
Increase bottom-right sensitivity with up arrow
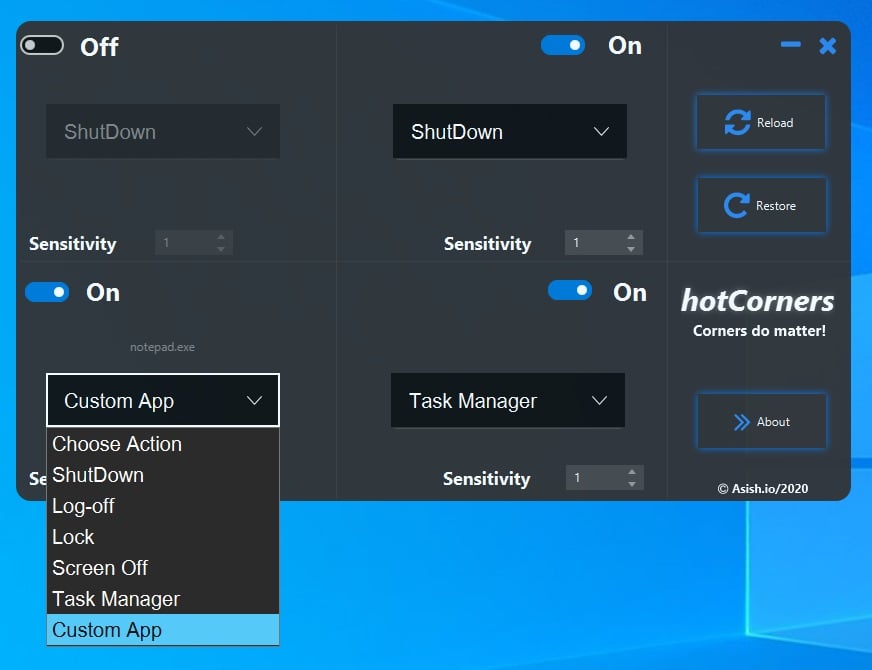[x=632, y=472]
